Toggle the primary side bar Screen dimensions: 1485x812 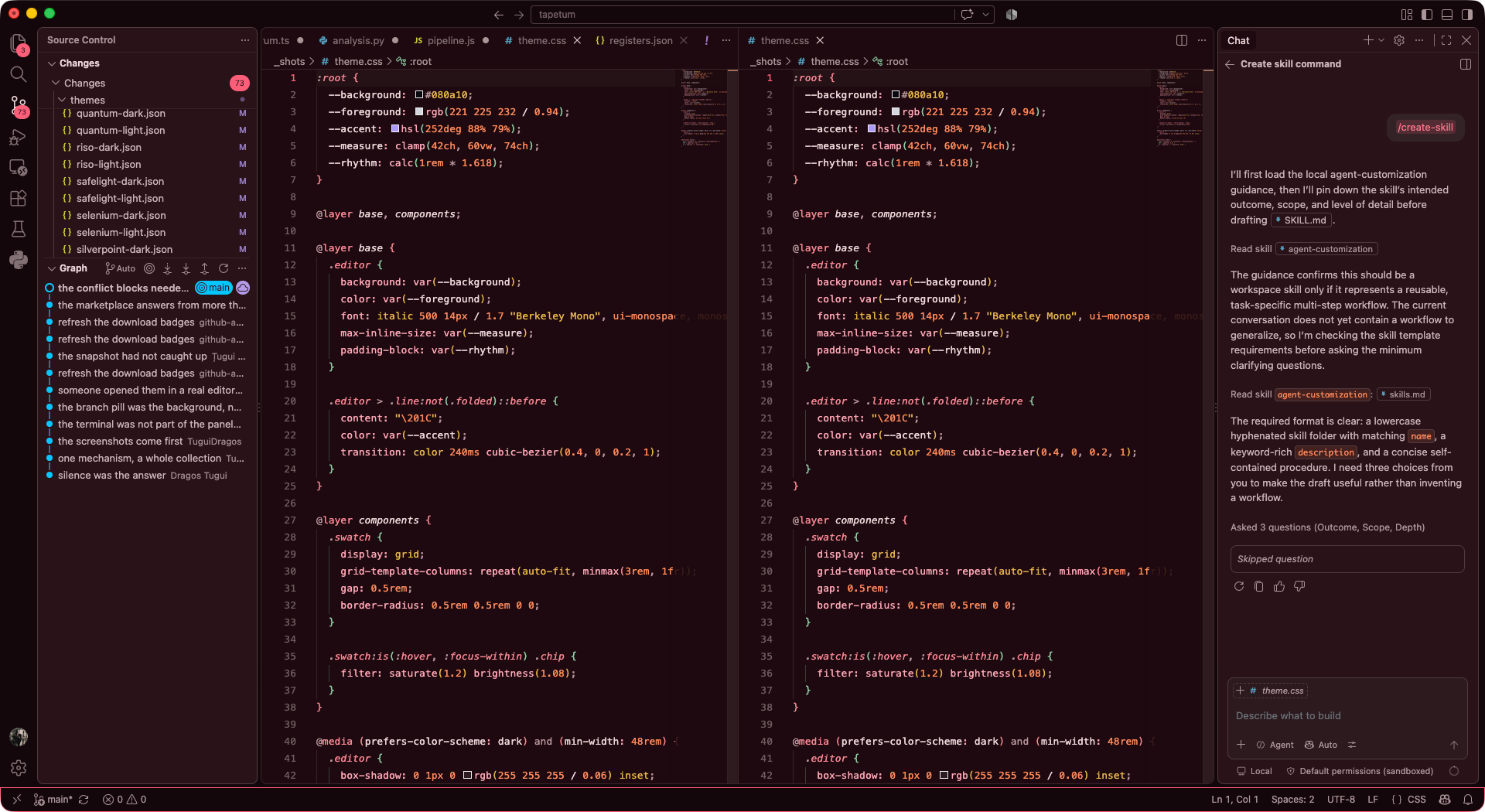(1427, 15)
